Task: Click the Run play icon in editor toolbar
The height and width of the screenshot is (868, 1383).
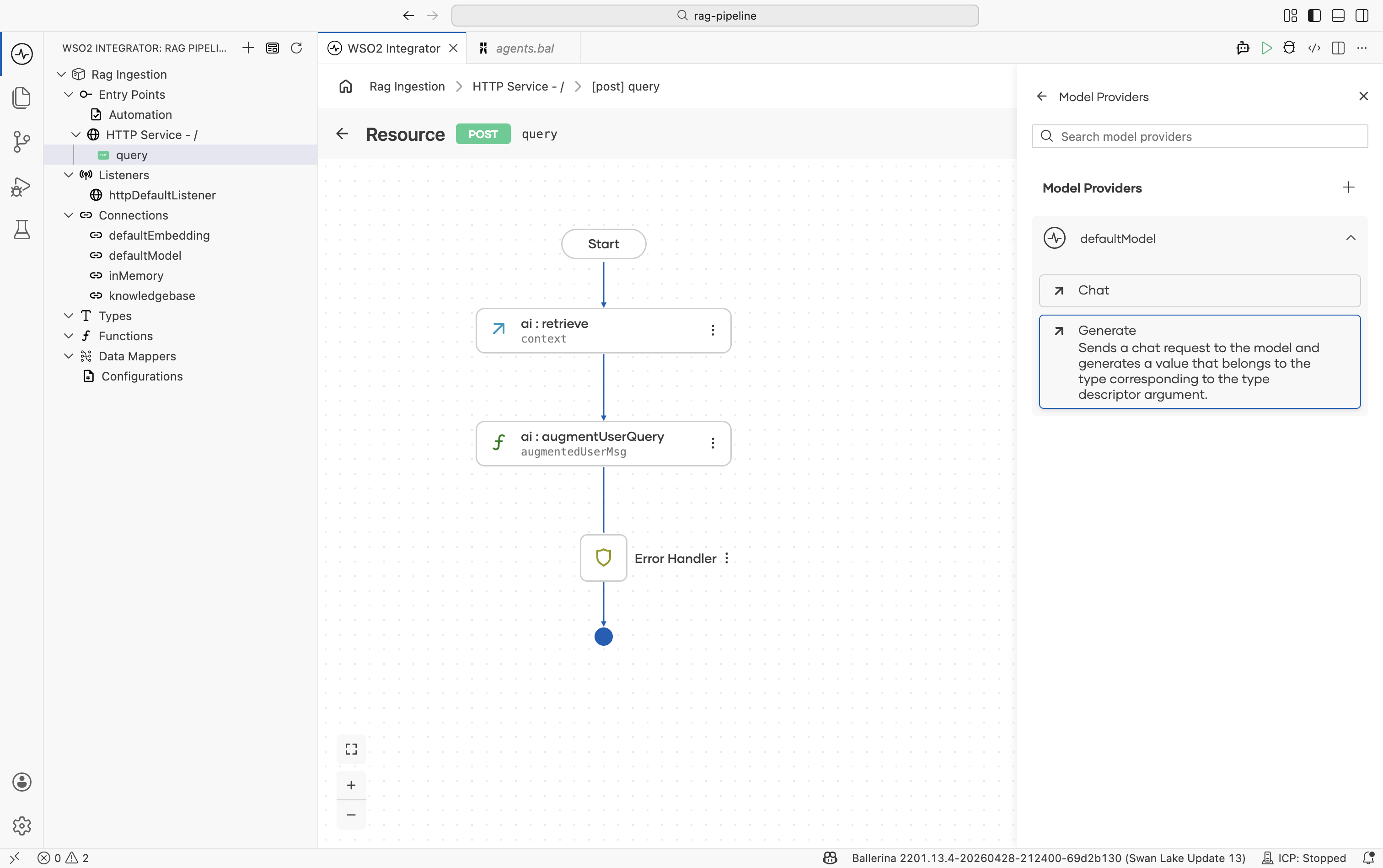Action: [x=1266, y=48]
